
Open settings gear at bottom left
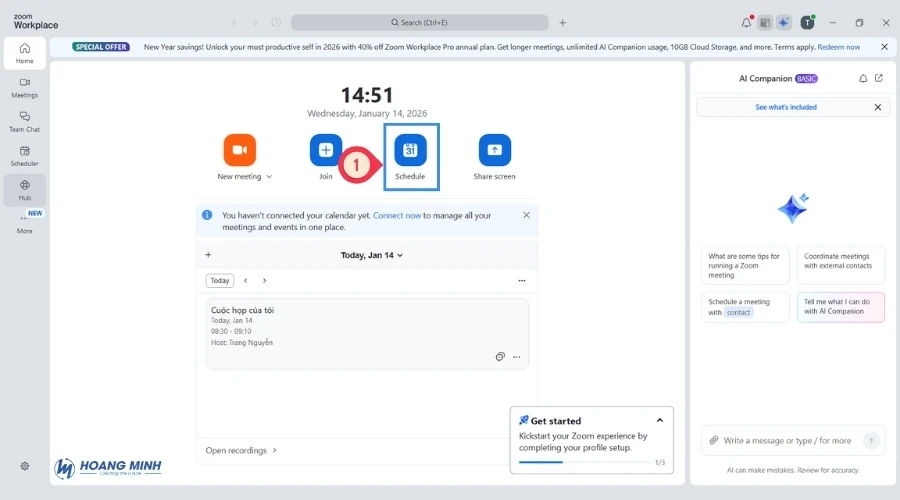(x=25, y=466)
